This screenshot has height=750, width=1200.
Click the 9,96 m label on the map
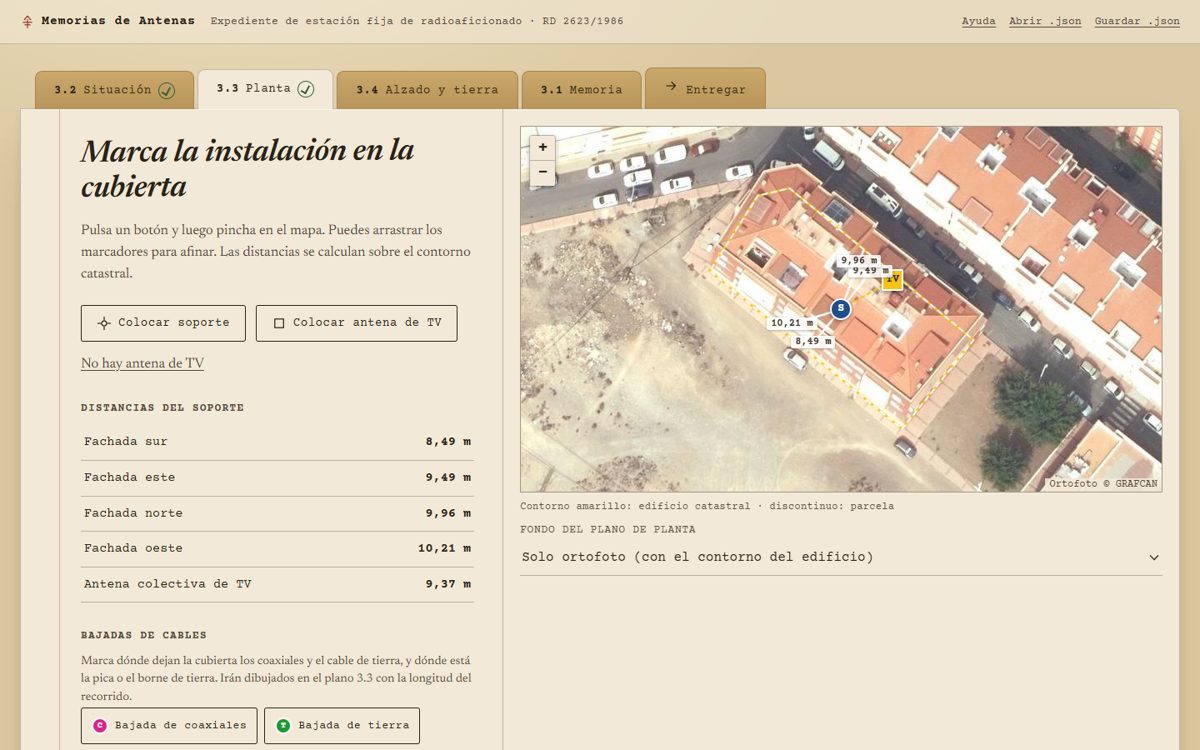pyautogui.click(x=859, y=260)
